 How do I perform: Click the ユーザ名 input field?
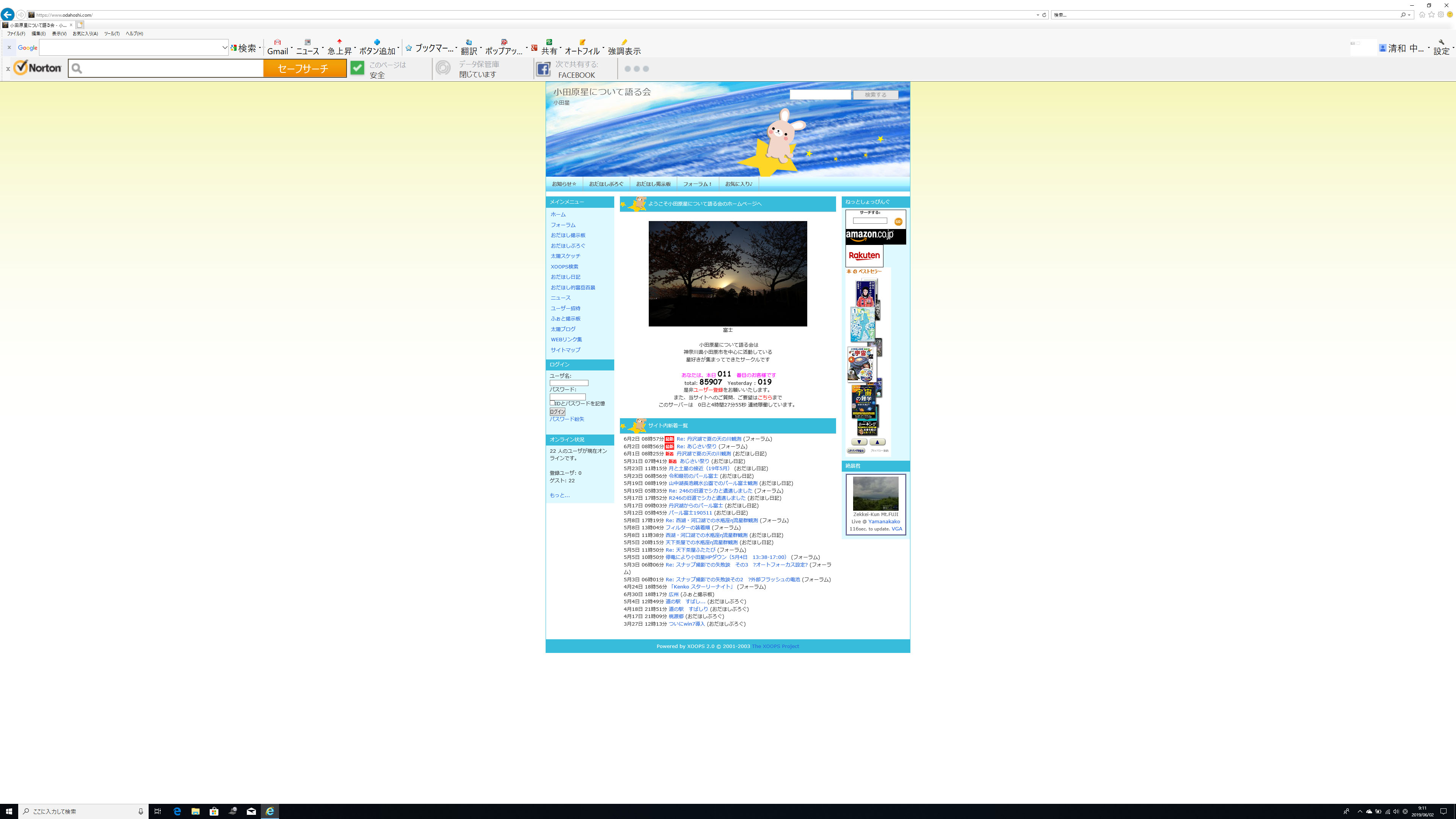pos(569,383)
